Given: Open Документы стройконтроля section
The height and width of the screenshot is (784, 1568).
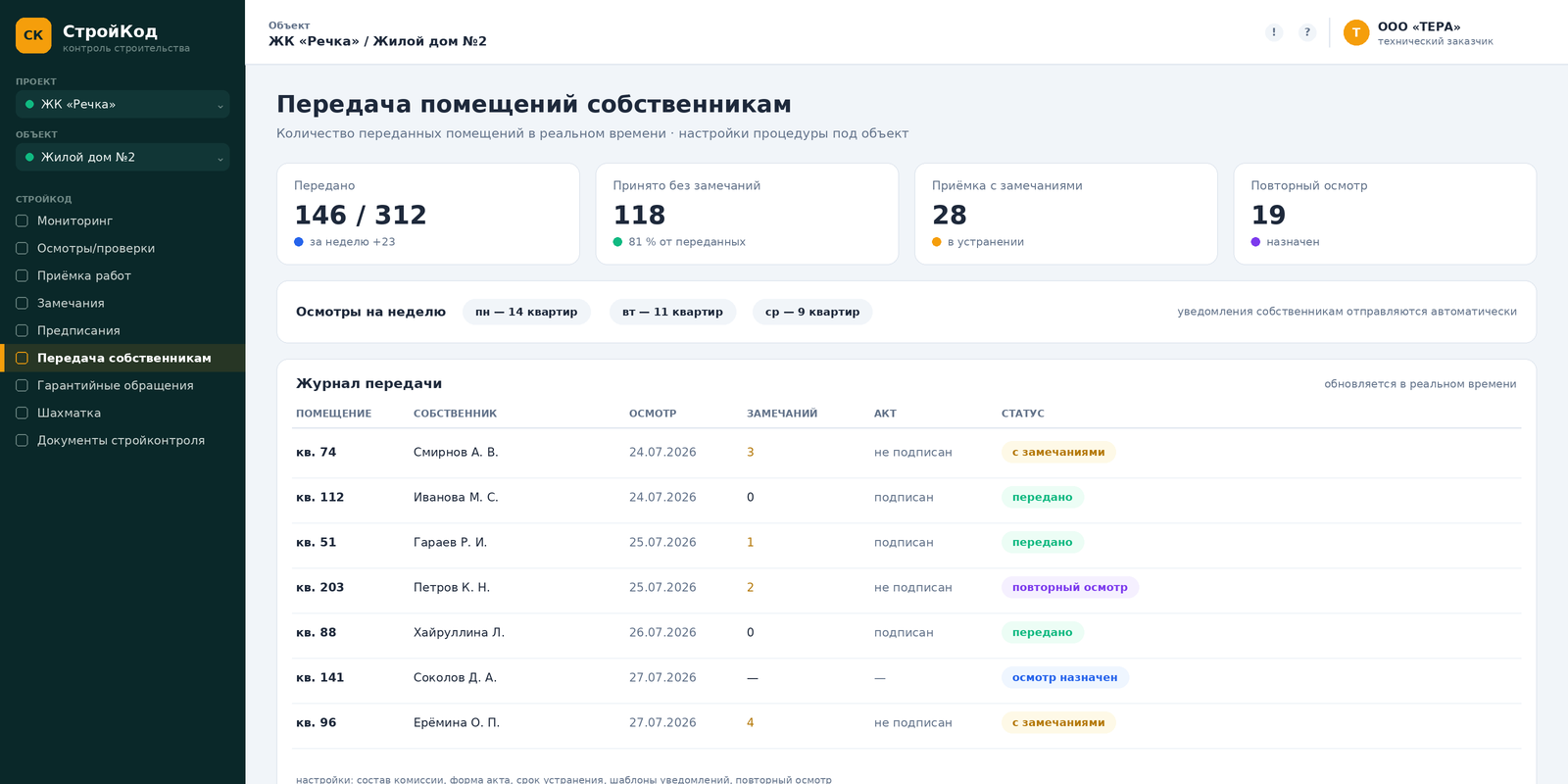Looking at the screenshot, I should pyautogui.click(x=122, y=440).
